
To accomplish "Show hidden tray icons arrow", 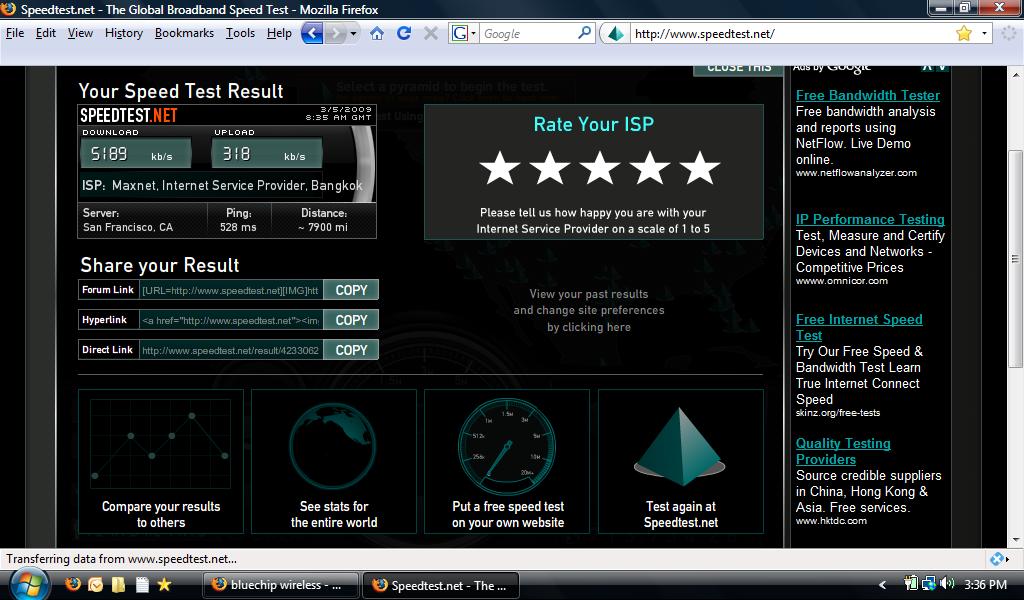I will click(x=883, y=585).
